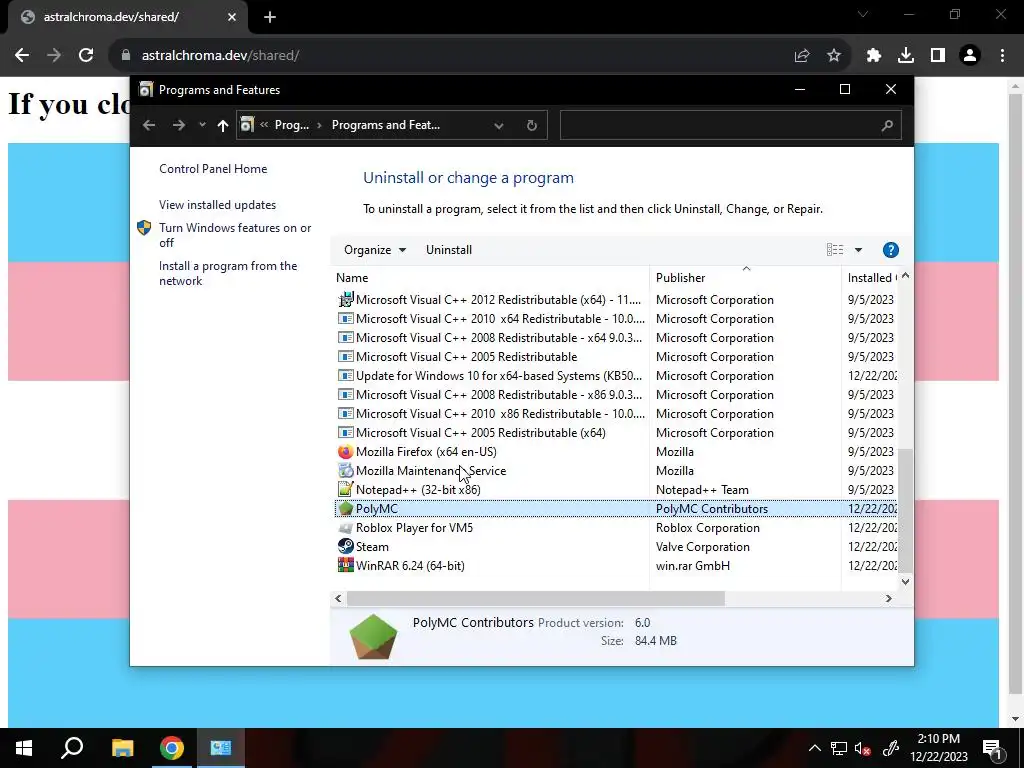Click the search magnifier in Programs and Features
Screen dimensions: 1024x768
887,125
